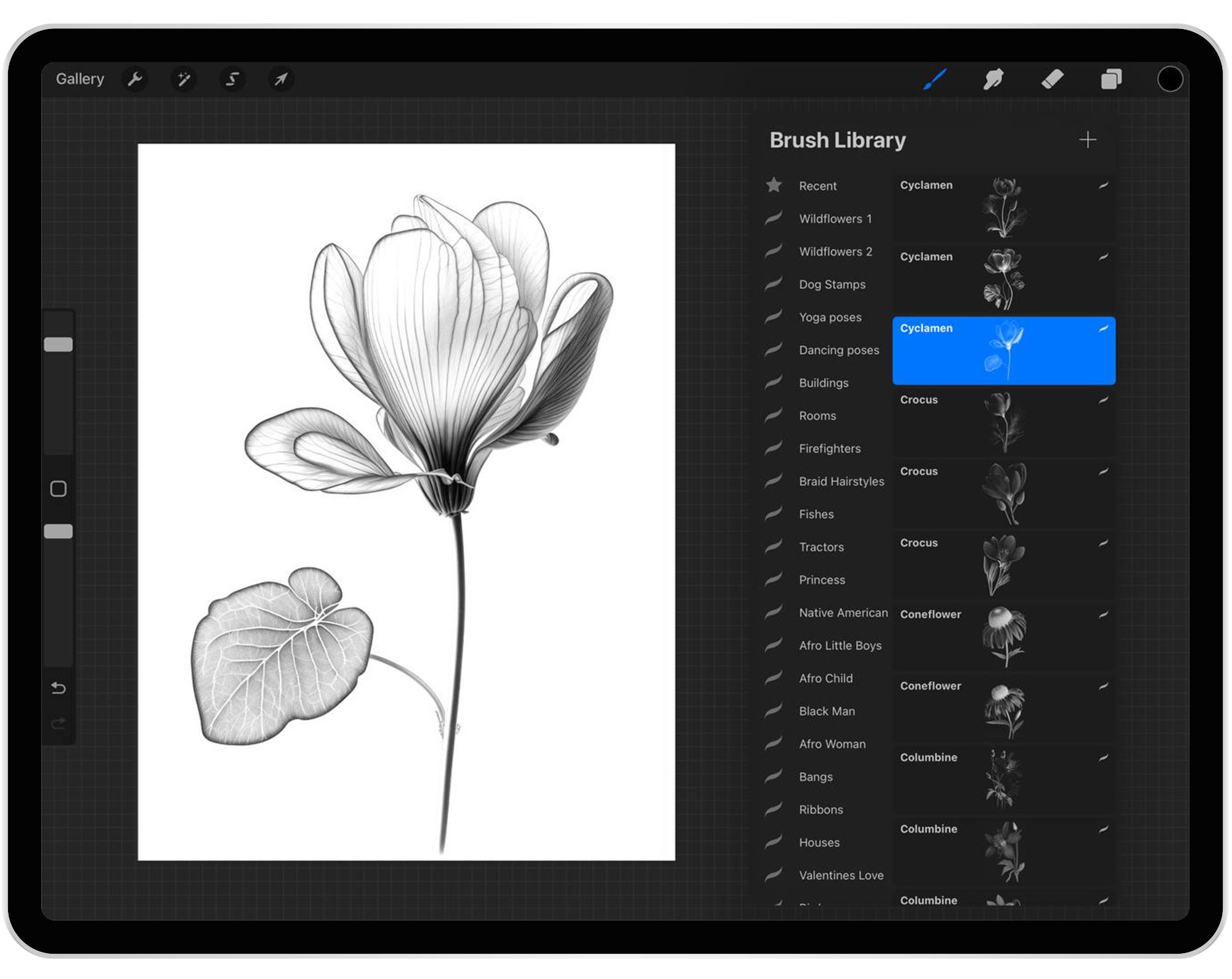Click the Undo arrow in sidebar
The width and height of the screenshot is (1232, 979).
click(59, 688)
